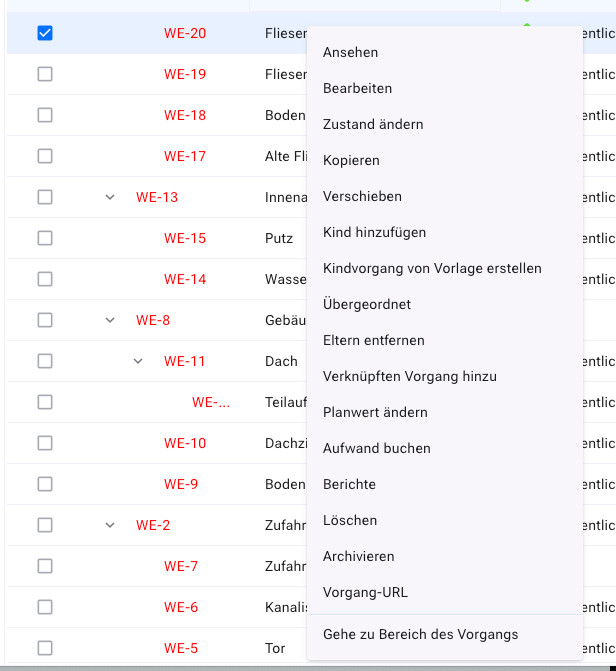
Task: Choose Ansehen from the context menu
Action: pyautogui.click(x=350, y=52)
